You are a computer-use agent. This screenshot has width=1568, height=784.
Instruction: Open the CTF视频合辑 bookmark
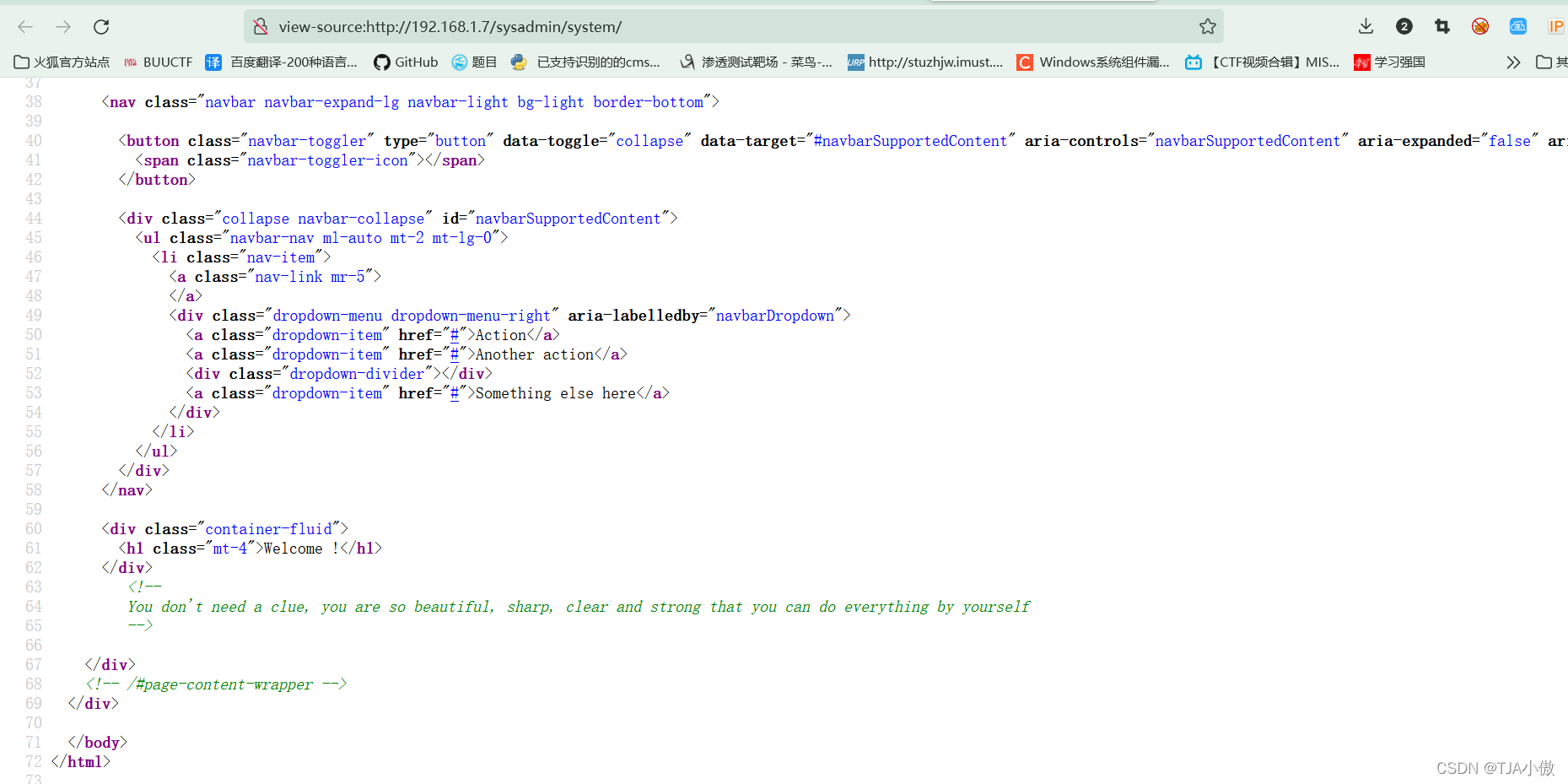pyautogui.click(x=1262, y=62)
